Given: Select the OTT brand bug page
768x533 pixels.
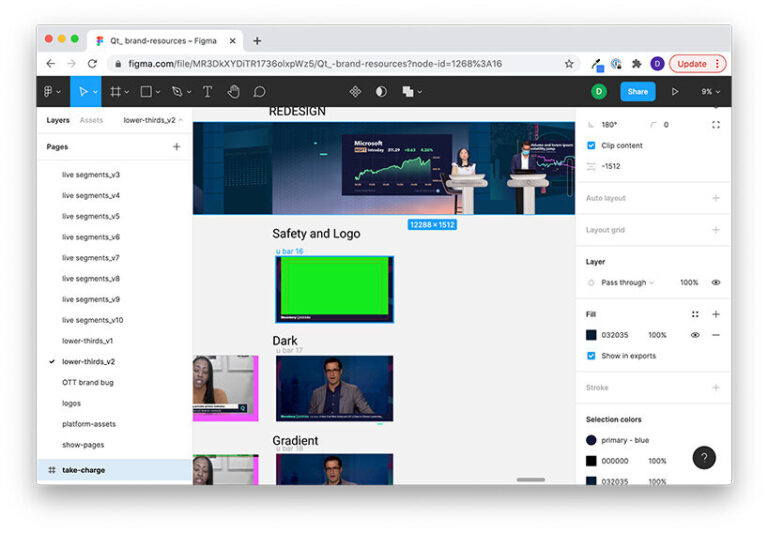Looking at the screenshot, I should pos(87,382).
